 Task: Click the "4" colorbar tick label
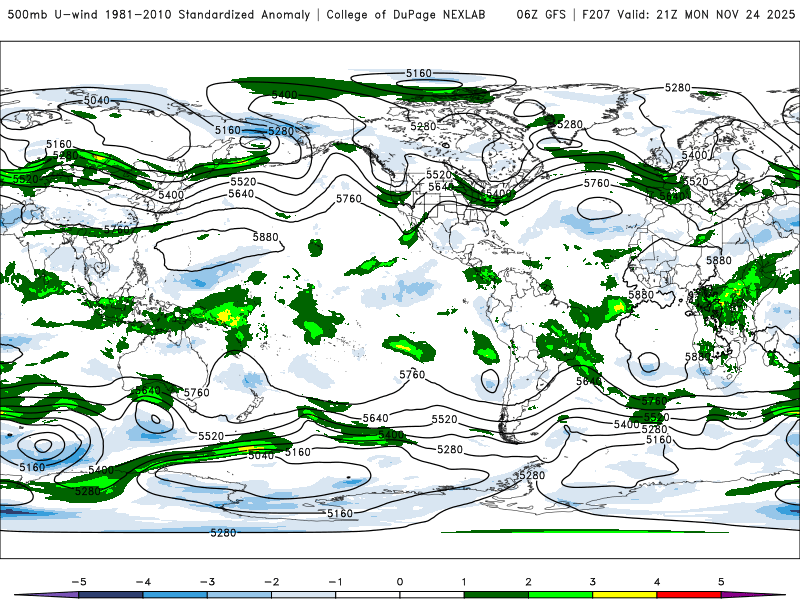657,582
